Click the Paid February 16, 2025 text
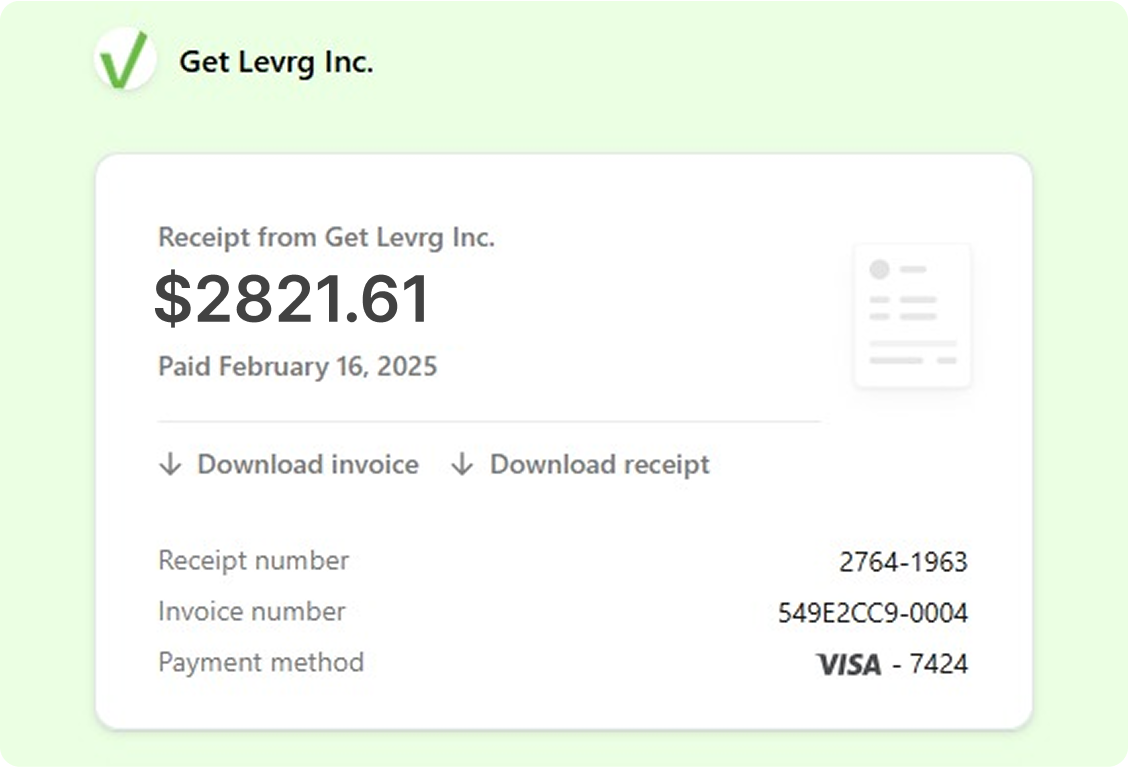Image resolution: width=1128 pixels, height=767 pixels. pos(297,366)
